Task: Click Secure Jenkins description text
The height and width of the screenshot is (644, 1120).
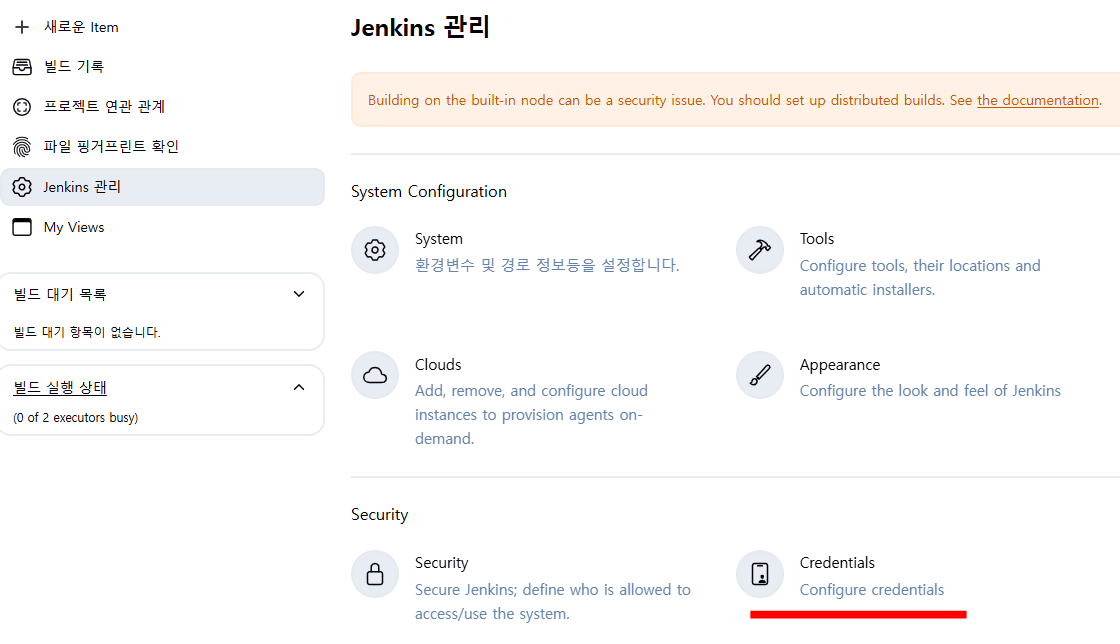Action: [553, 602]
